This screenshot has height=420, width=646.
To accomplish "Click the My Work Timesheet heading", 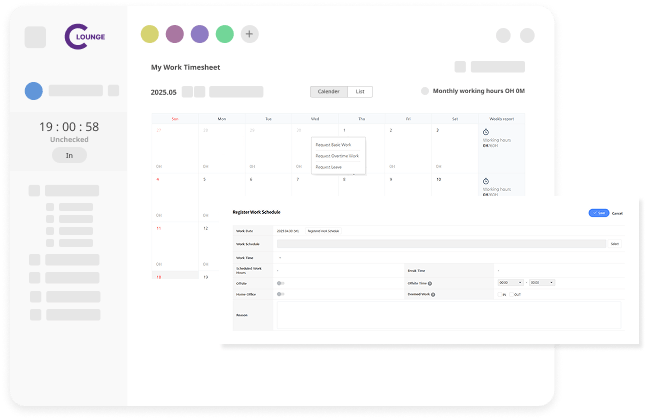I will pos(185,68).
